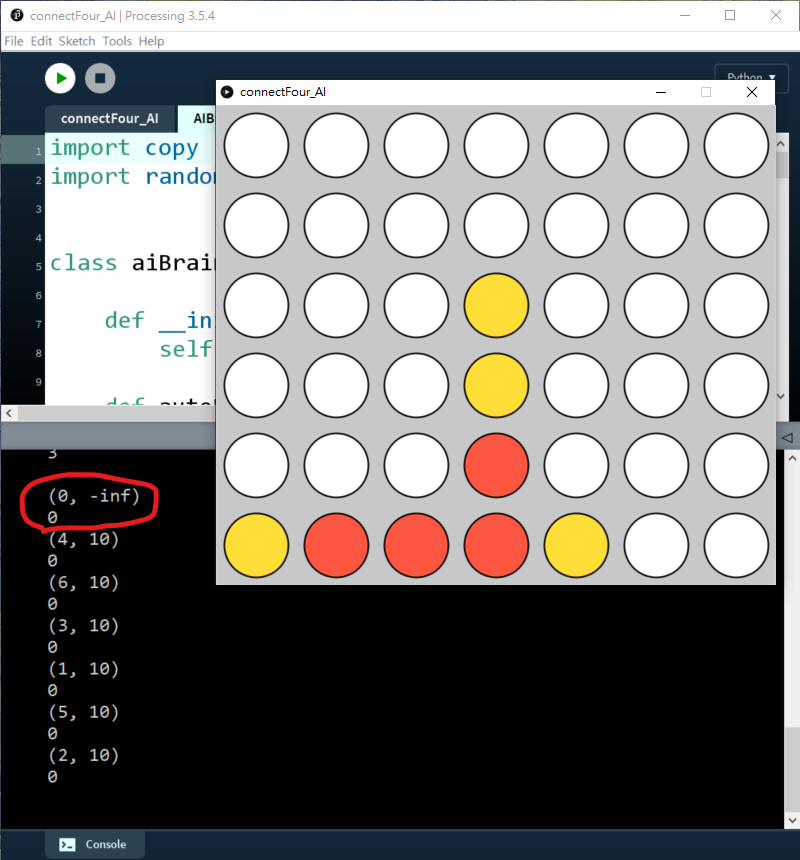Click line 1 'import copy' in editor
Viewport: 800px width, 860px height.
click(124, 148)
